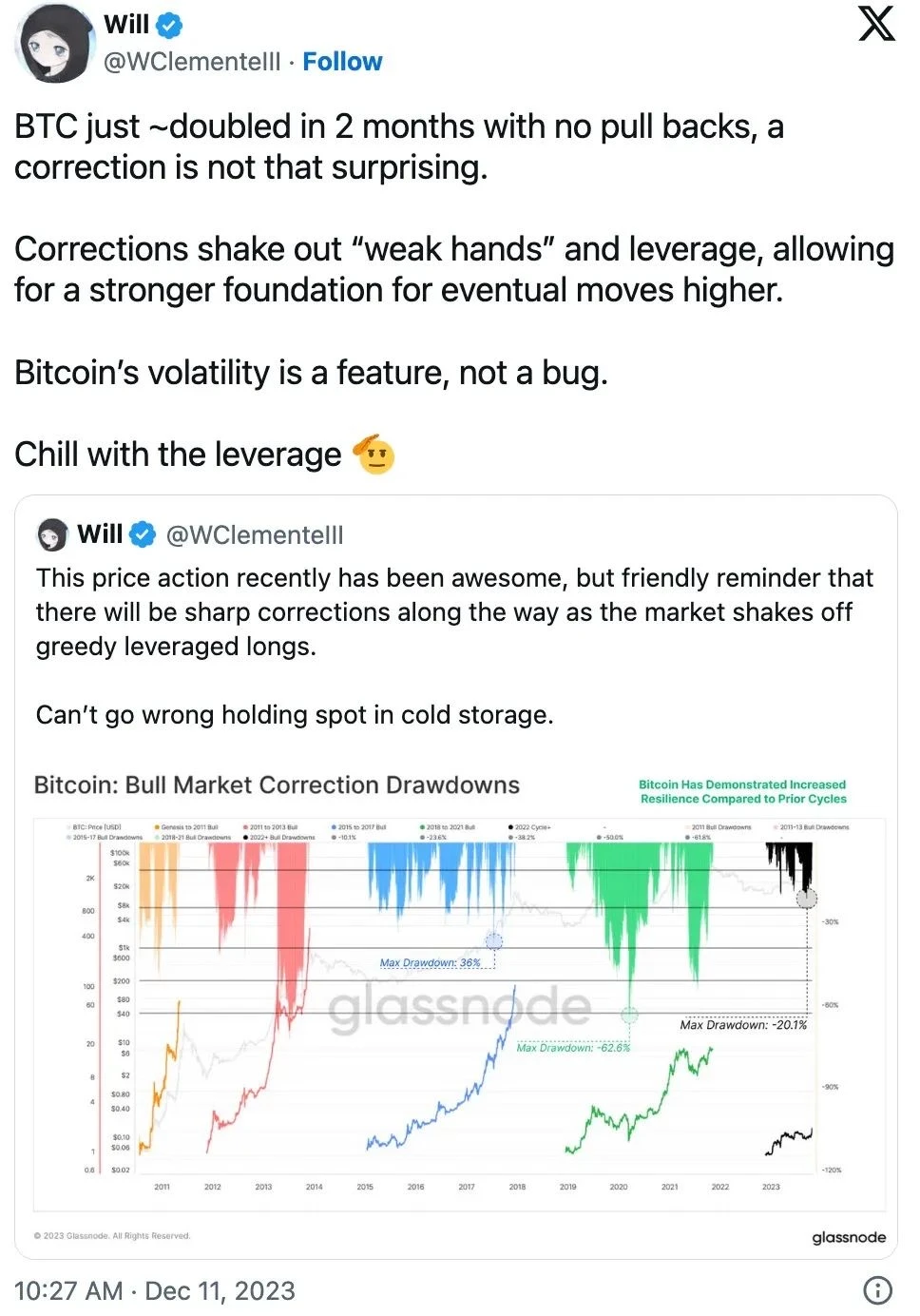This screenshot has height=1316, width=920.
Task: Open the 10:27 AM · Dec 11, 2023 timestamp
Action: coord(154,1290)
